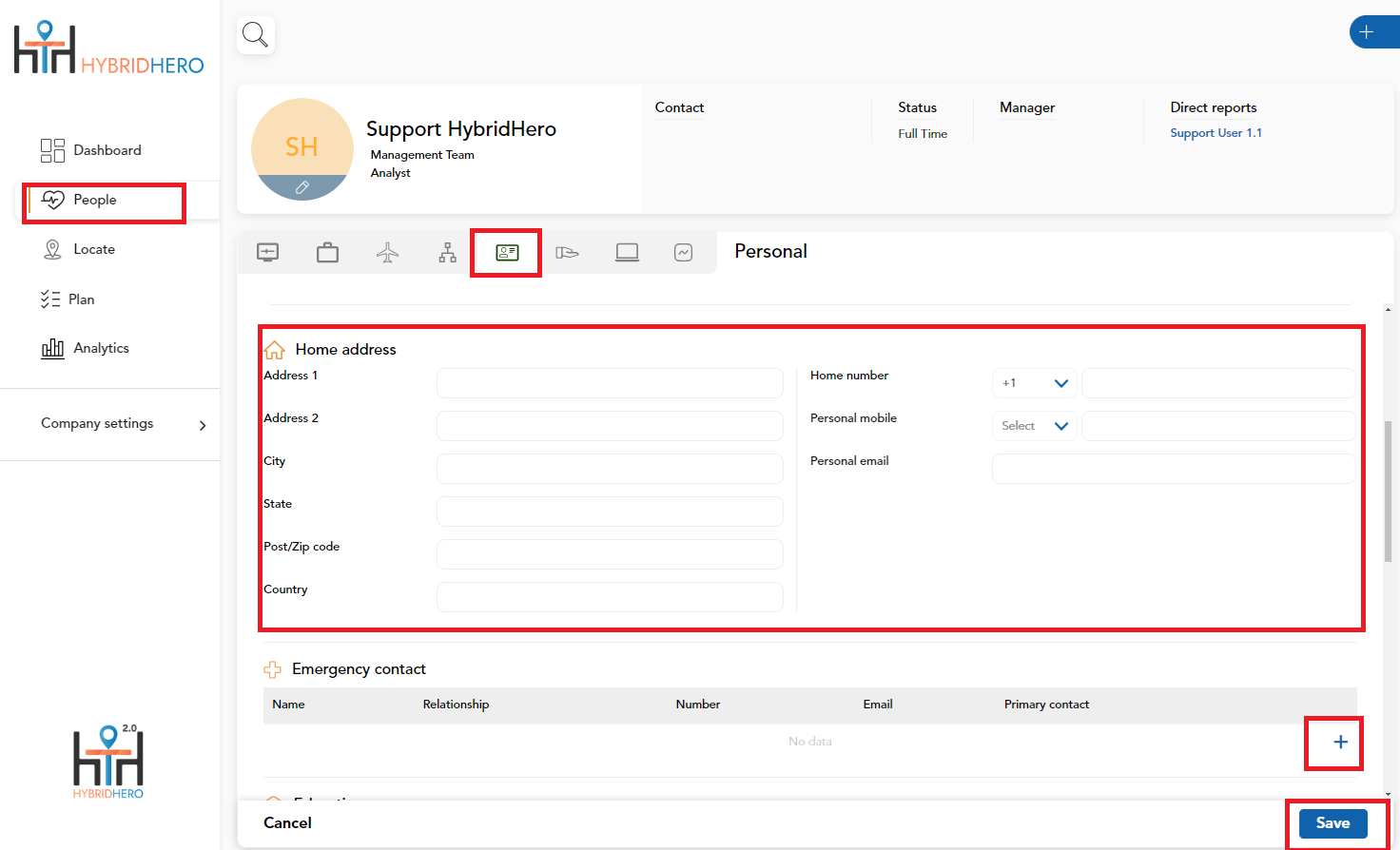Image resolution: width=1400 pixels, height=850 pixels.
Task: Click the HybridHero 2.0 logo at bottom
Action: (x=108, y=761)
